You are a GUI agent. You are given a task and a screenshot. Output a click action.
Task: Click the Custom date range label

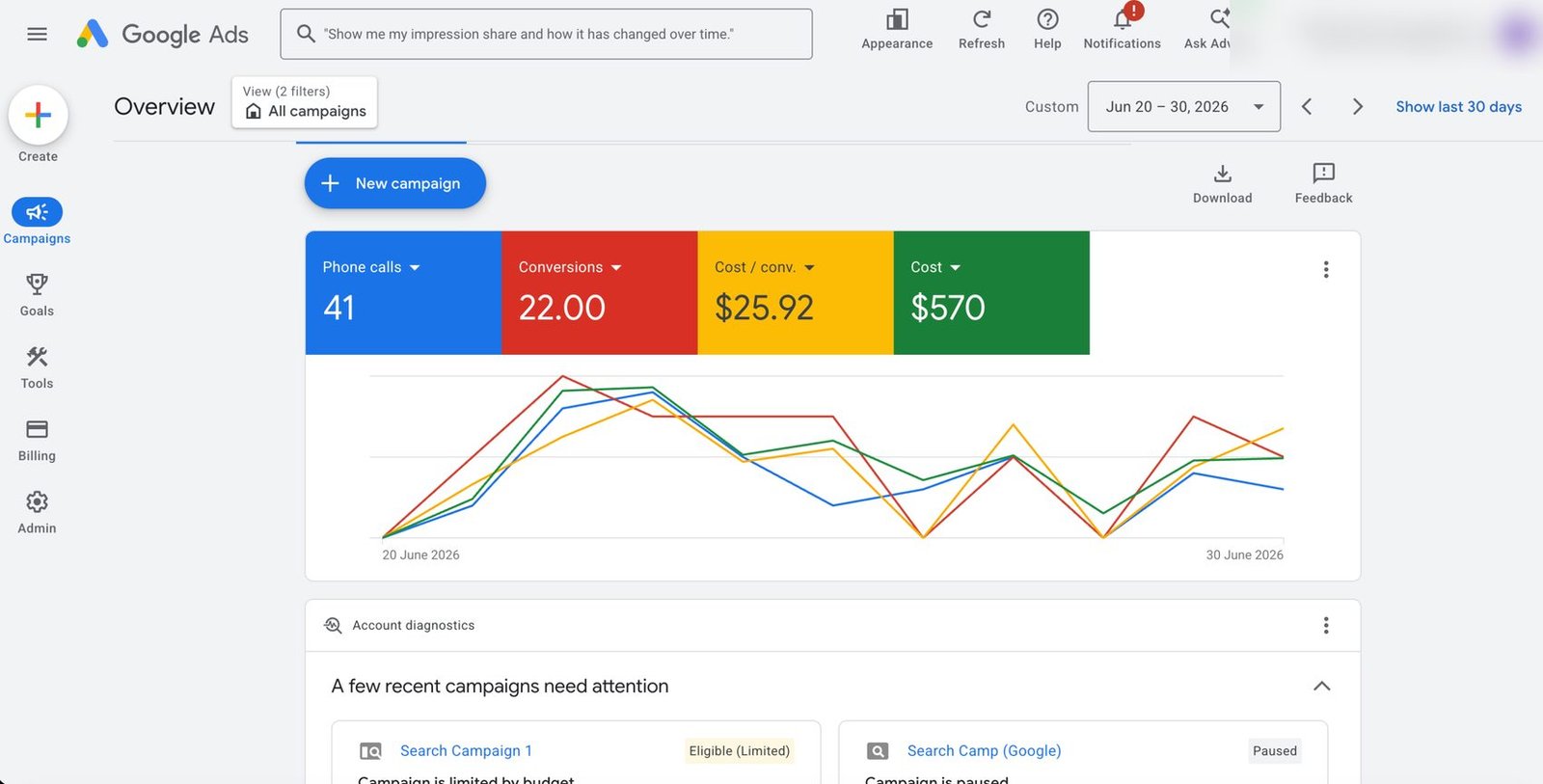pyautogui.click(x=1051, y=107)
